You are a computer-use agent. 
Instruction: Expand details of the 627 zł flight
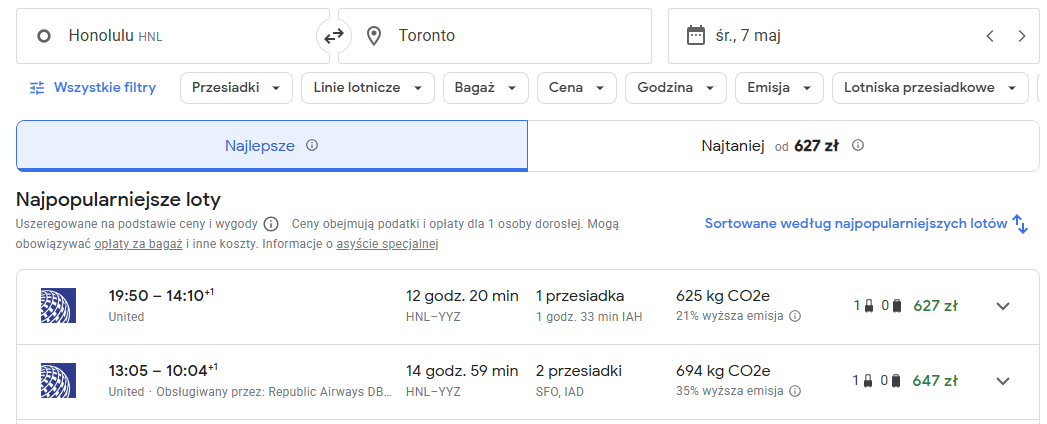pyautogui.click(x=1002, y=306)
